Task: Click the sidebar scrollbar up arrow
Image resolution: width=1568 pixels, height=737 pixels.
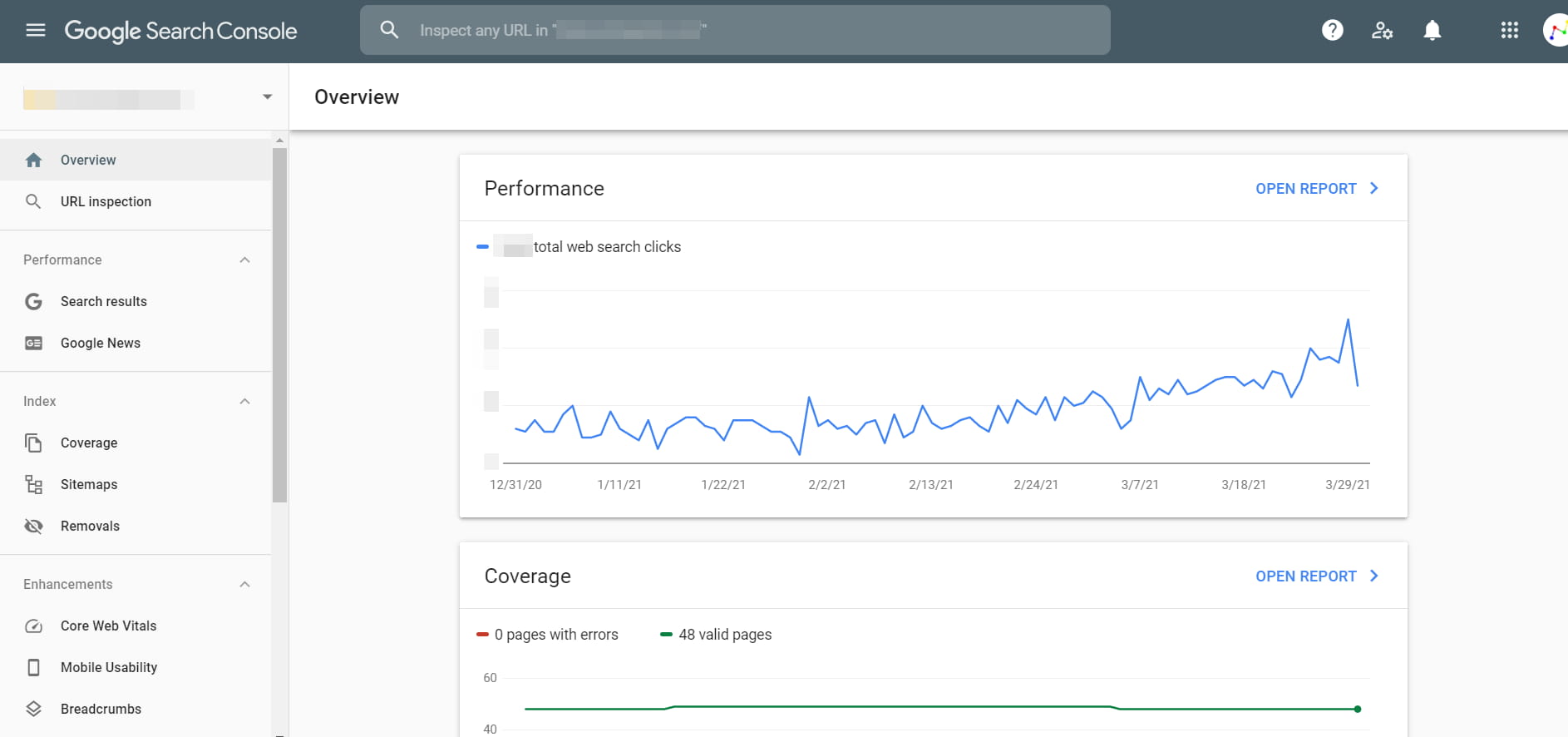Action: pos(279,140)
